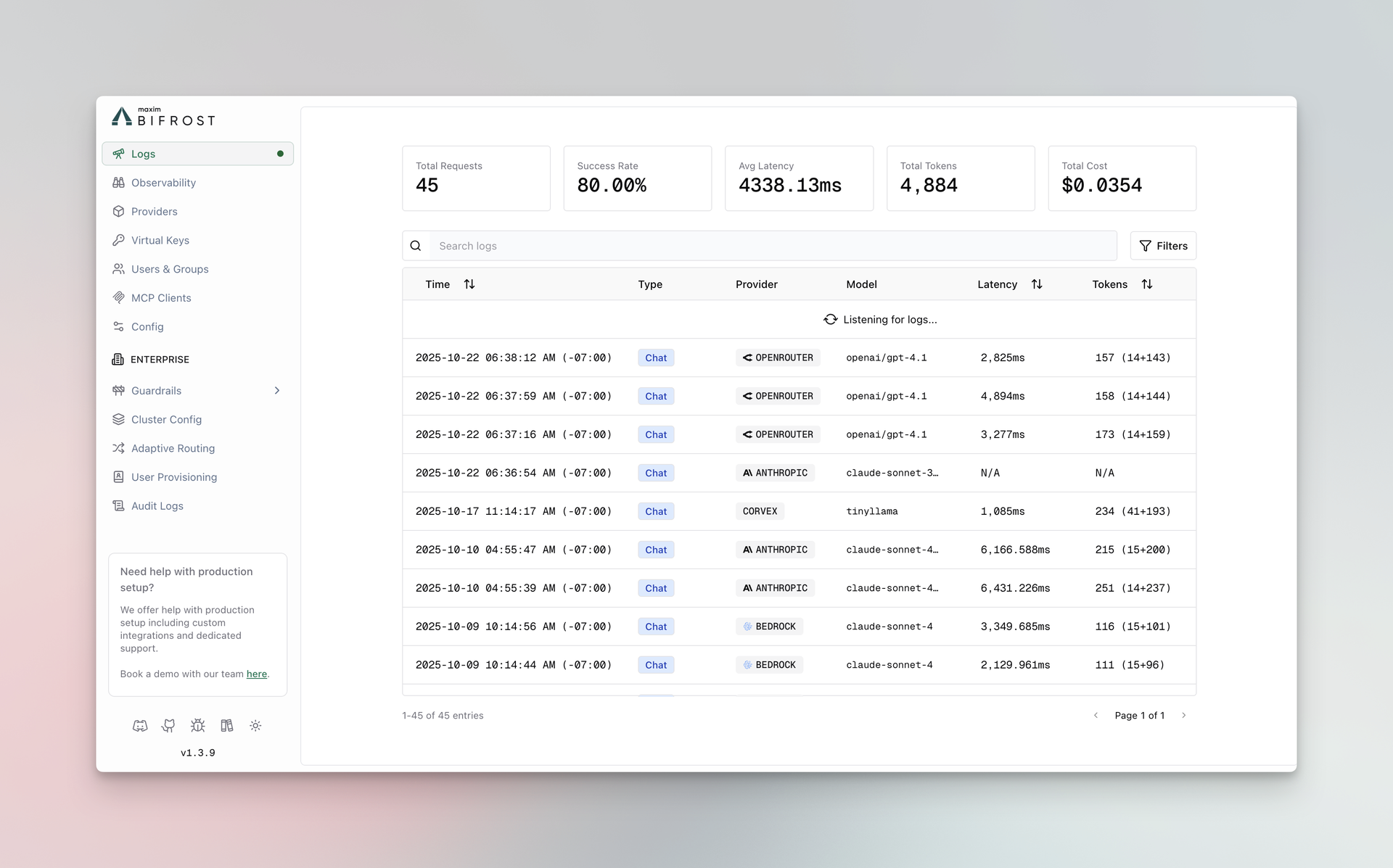Click the Audit Logs scroll icon
Image resolution: width=1393 pixels, height=868 pixels.
tap(118, 506)
